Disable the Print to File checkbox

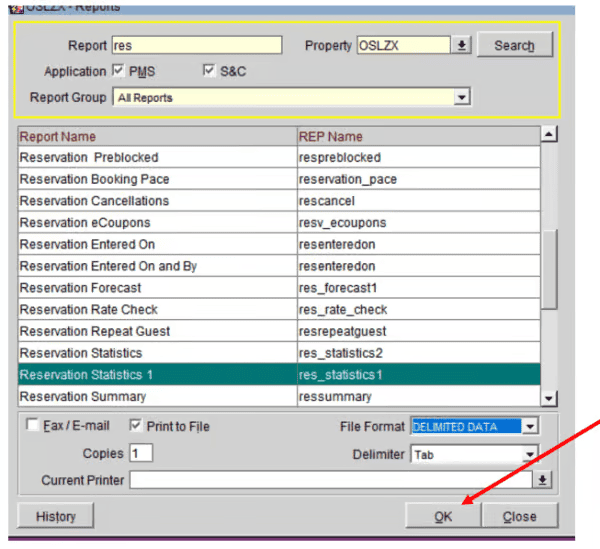click(x=136, y=426)
